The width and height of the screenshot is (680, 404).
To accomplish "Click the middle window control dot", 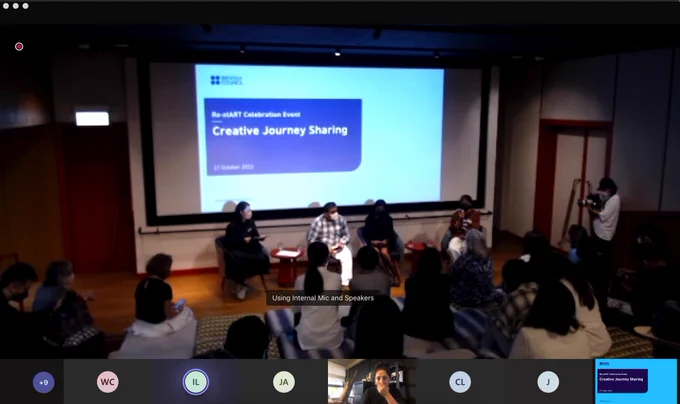I will click(16, 6).
